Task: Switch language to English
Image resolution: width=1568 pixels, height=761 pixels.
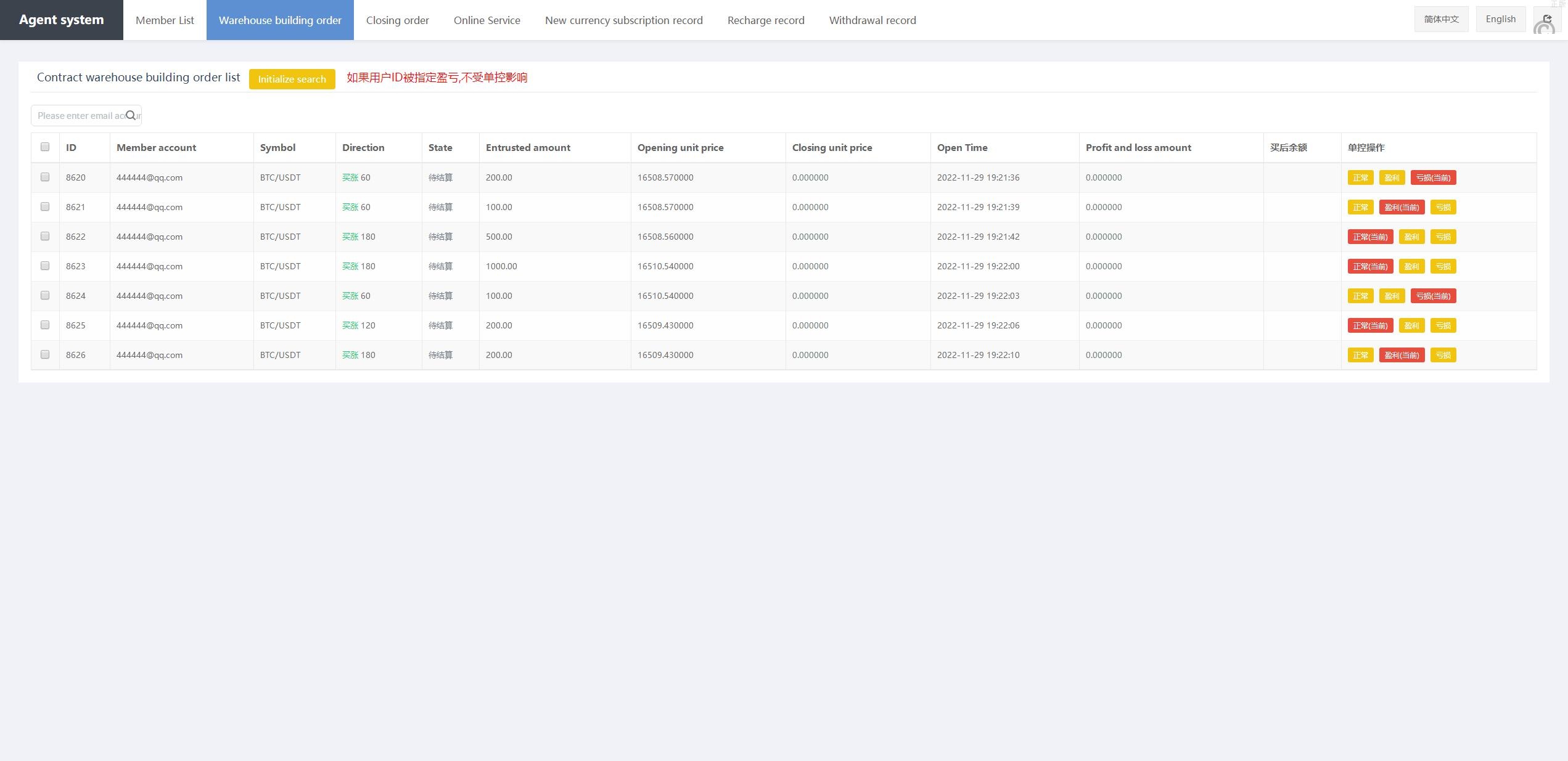Action: pos(1500,19)
